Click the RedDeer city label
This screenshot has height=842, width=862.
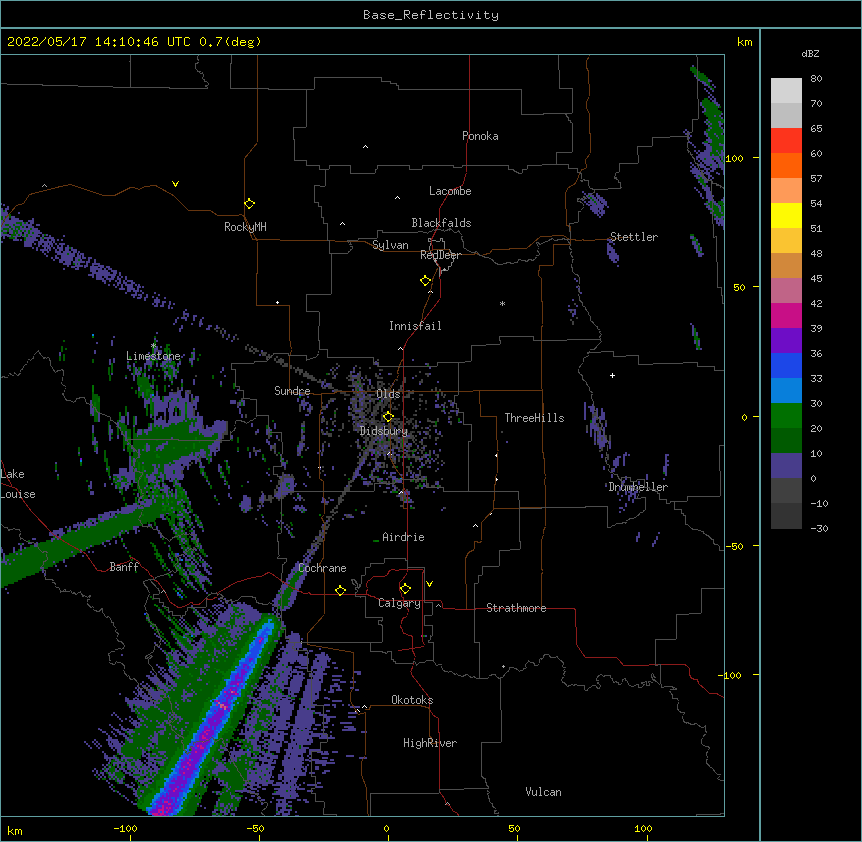[440, 255]
